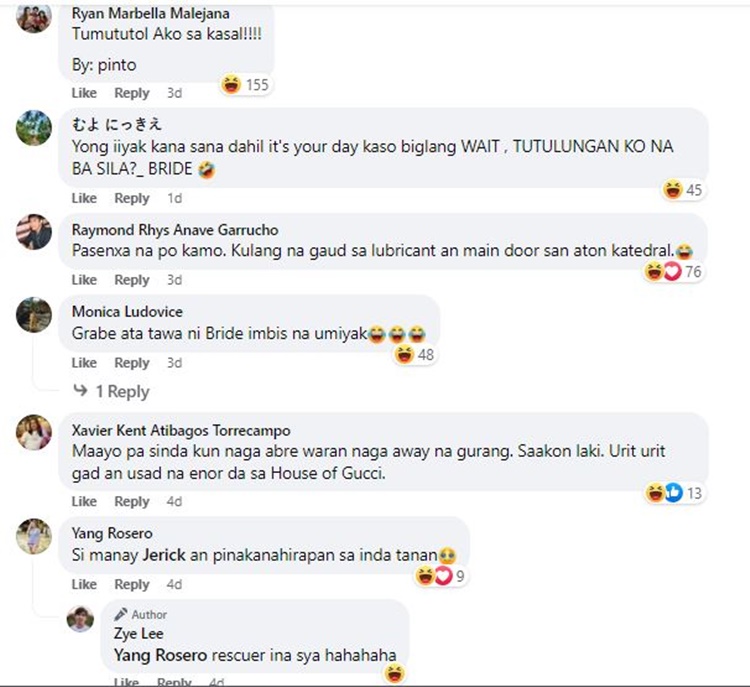
Task: Open the reactions showing 9 on Yang Rosero's comment
Action: [441, 576]
